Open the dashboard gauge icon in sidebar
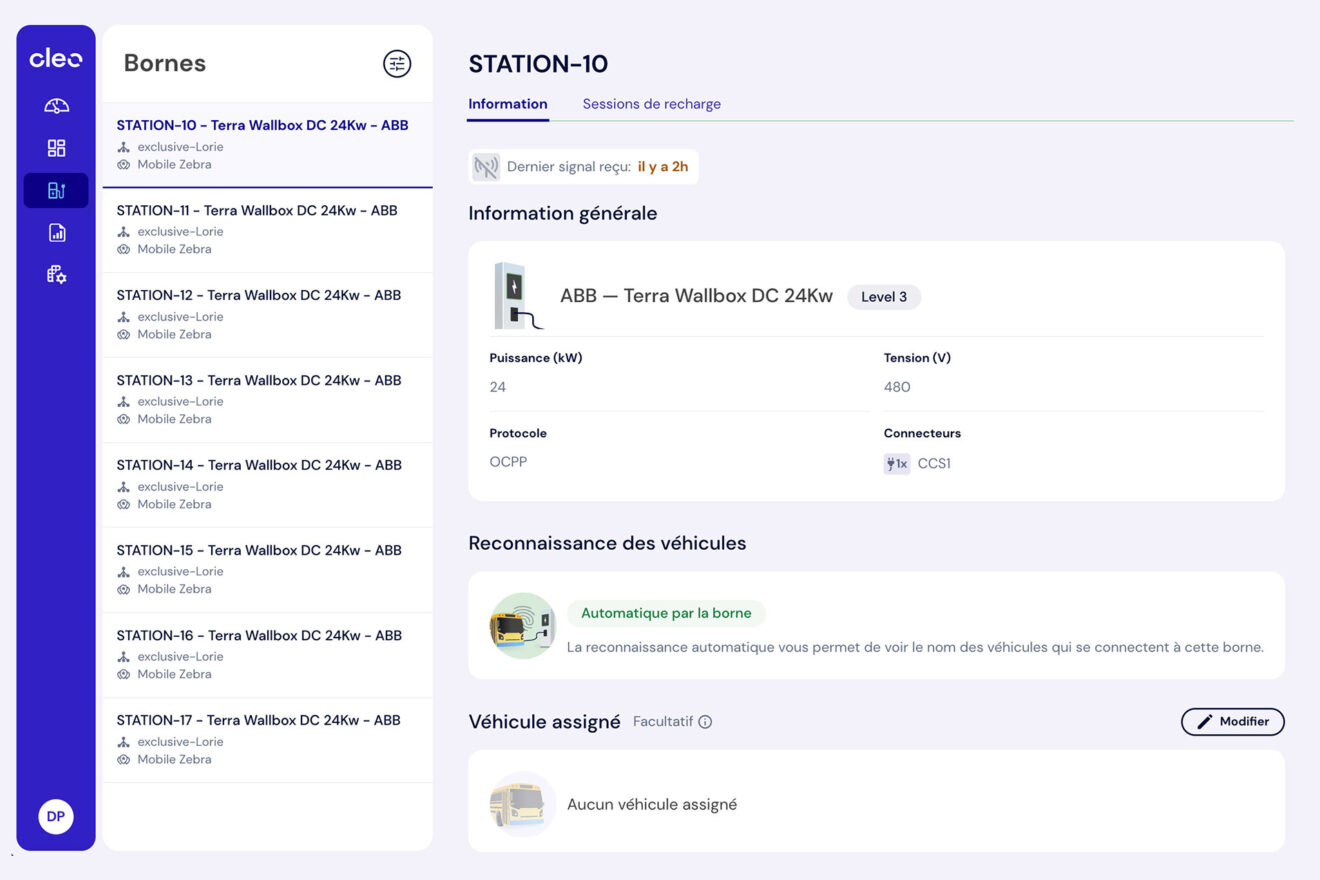Screen dimensions: 1320x880 (x=56, y=106)
